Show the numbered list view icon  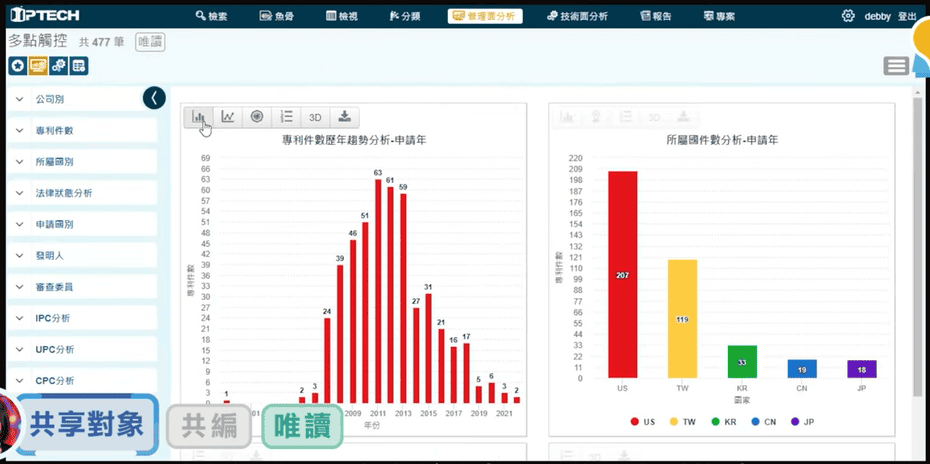pyautogui.click(x=286, y=117)
